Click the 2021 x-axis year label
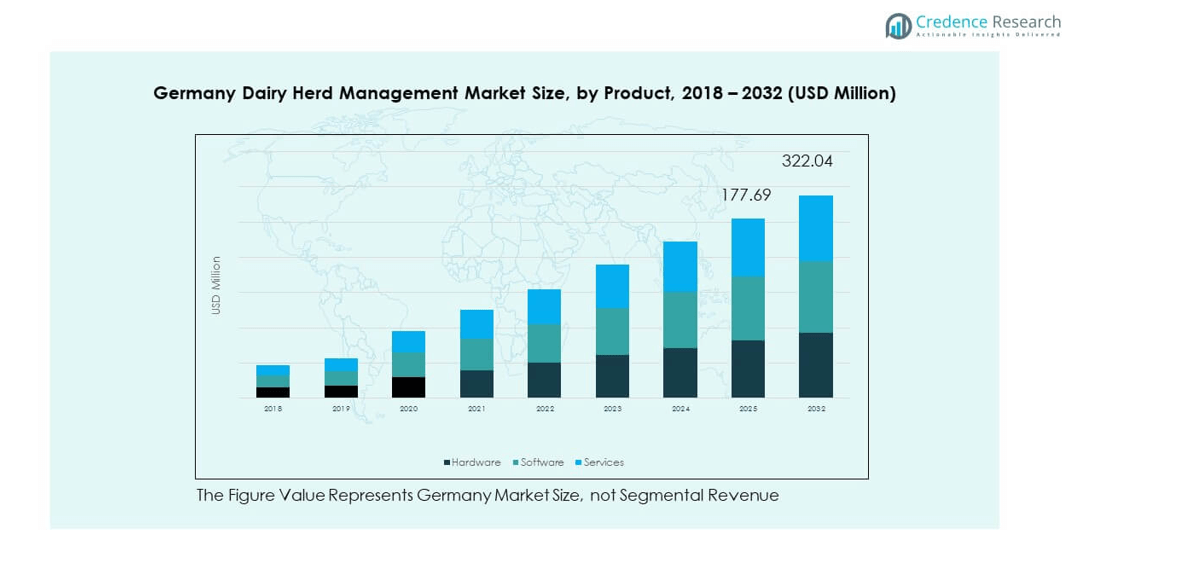This screenshot has width=1202, height=567. coord(476,409)
